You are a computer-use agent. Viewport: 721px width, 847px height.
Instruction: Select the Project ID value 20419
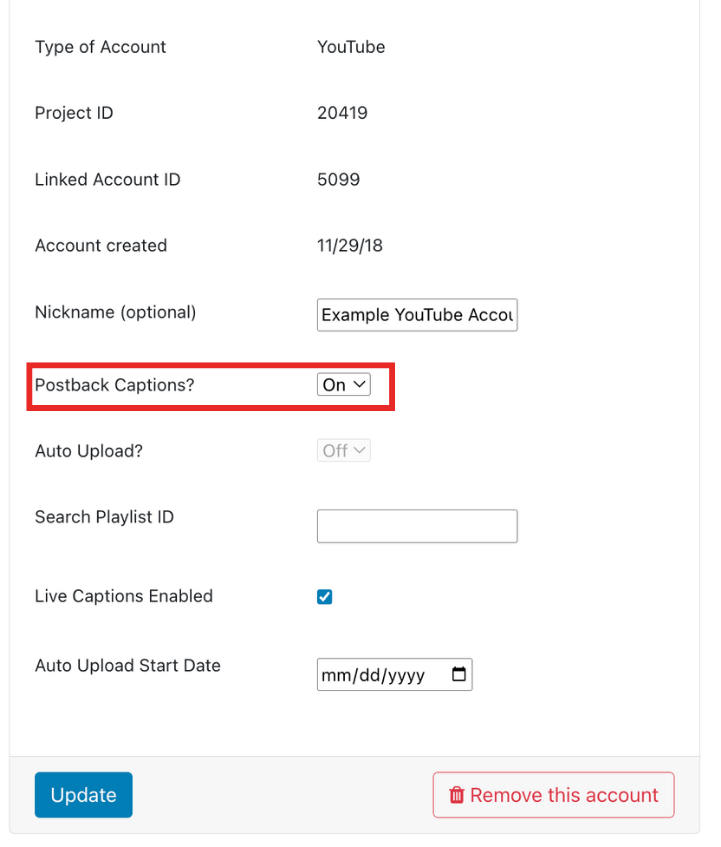(x=342, y=113)
